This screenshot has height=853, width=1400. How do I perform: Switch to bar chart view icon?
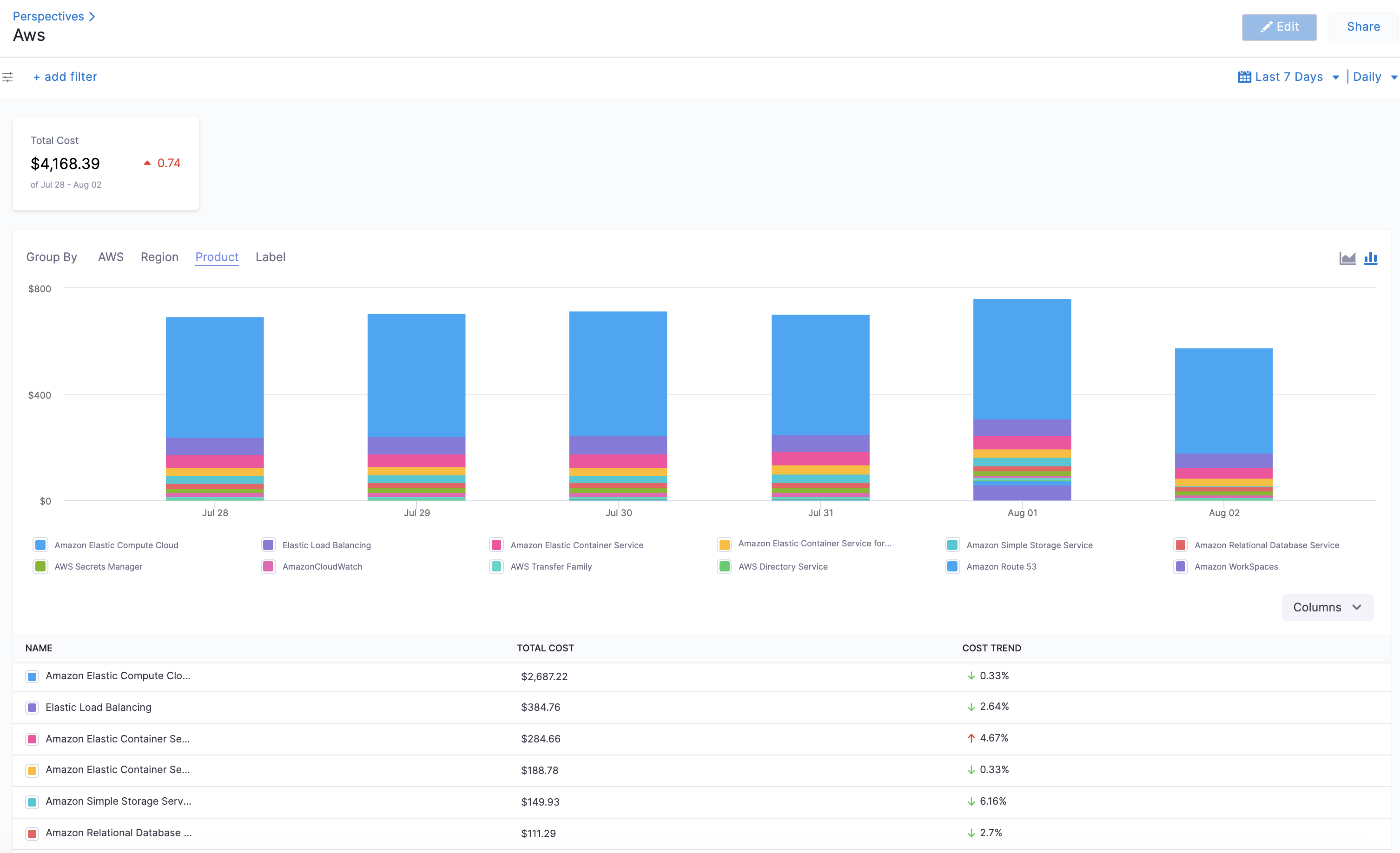point(1371,258)
